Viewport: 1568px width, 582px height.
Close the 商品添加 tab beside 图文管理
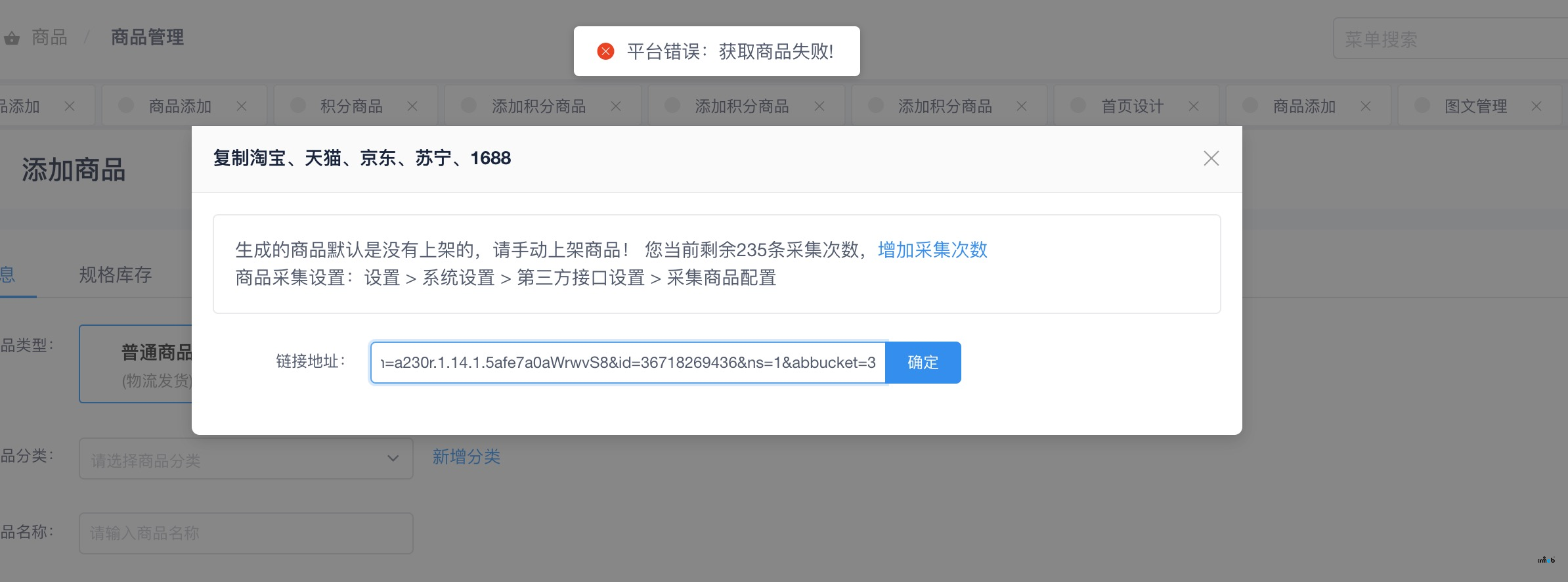coord(1366,106)
